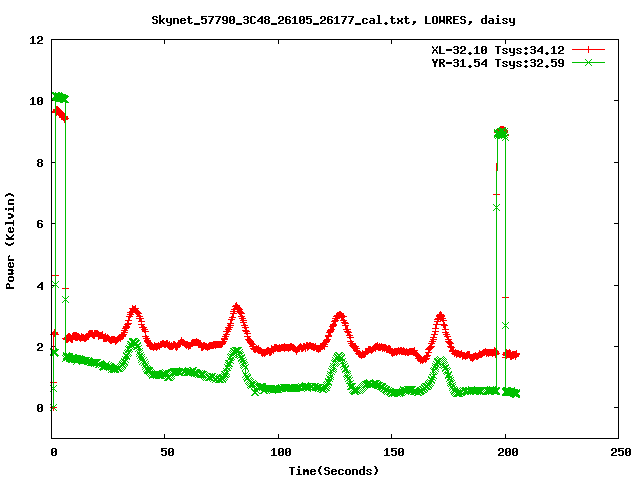Screen dimensions: 640x480
Task: Click the Time(Seconds) axis label
Action: (x=334, y=471)
